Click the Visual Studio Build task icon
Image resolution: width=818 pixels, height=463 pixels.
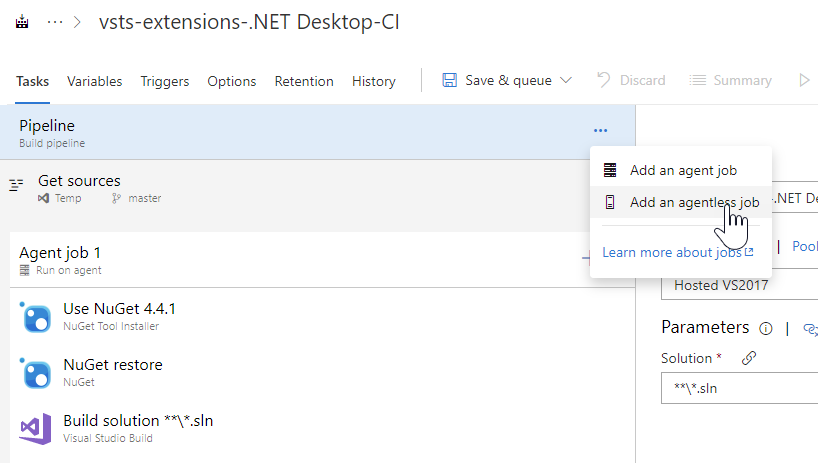(35, 428)
